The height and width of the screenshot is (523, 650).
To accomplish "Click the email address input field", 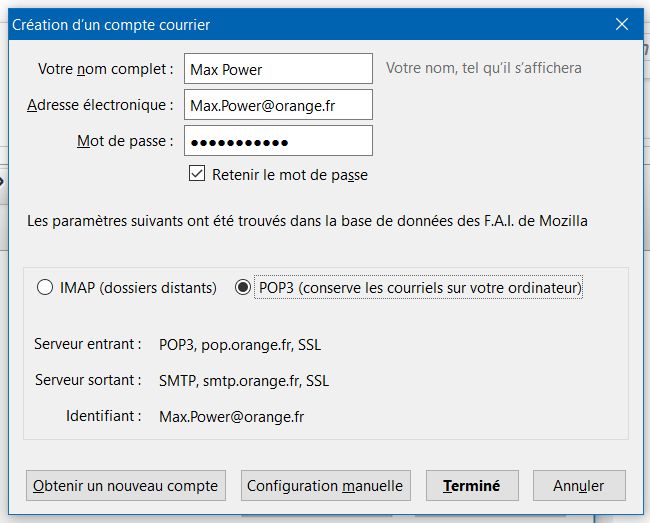I will click(278, 105).
